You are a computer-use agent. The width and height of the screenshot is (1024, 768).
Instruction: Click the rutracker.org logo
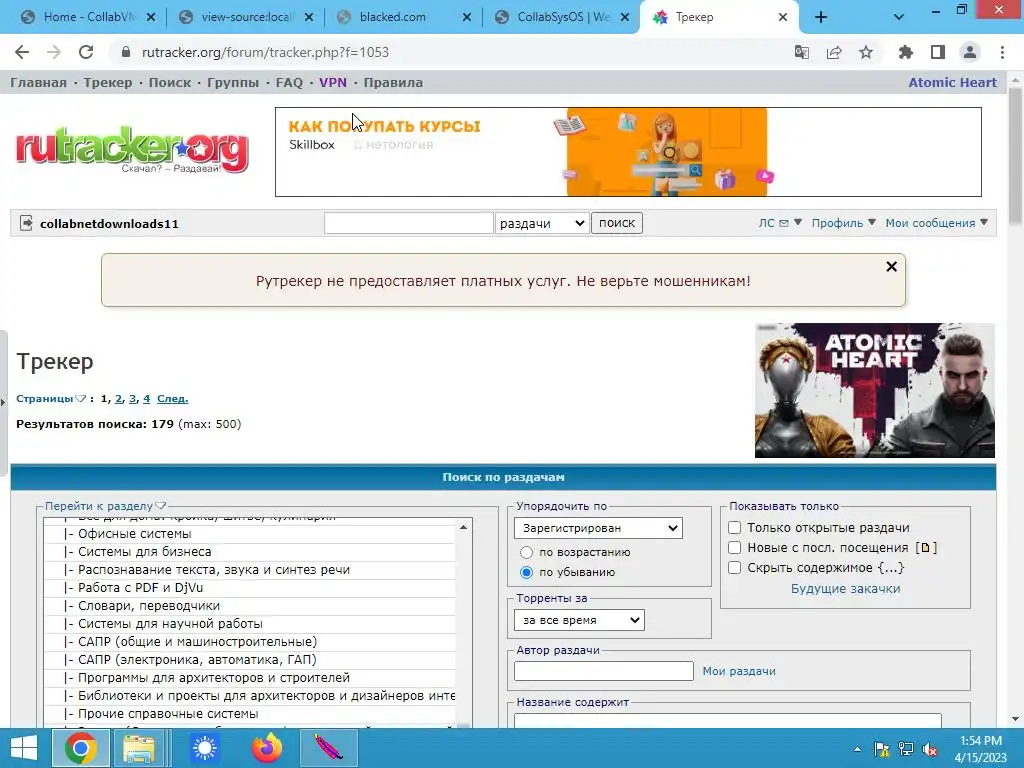[x=132, y=150]
